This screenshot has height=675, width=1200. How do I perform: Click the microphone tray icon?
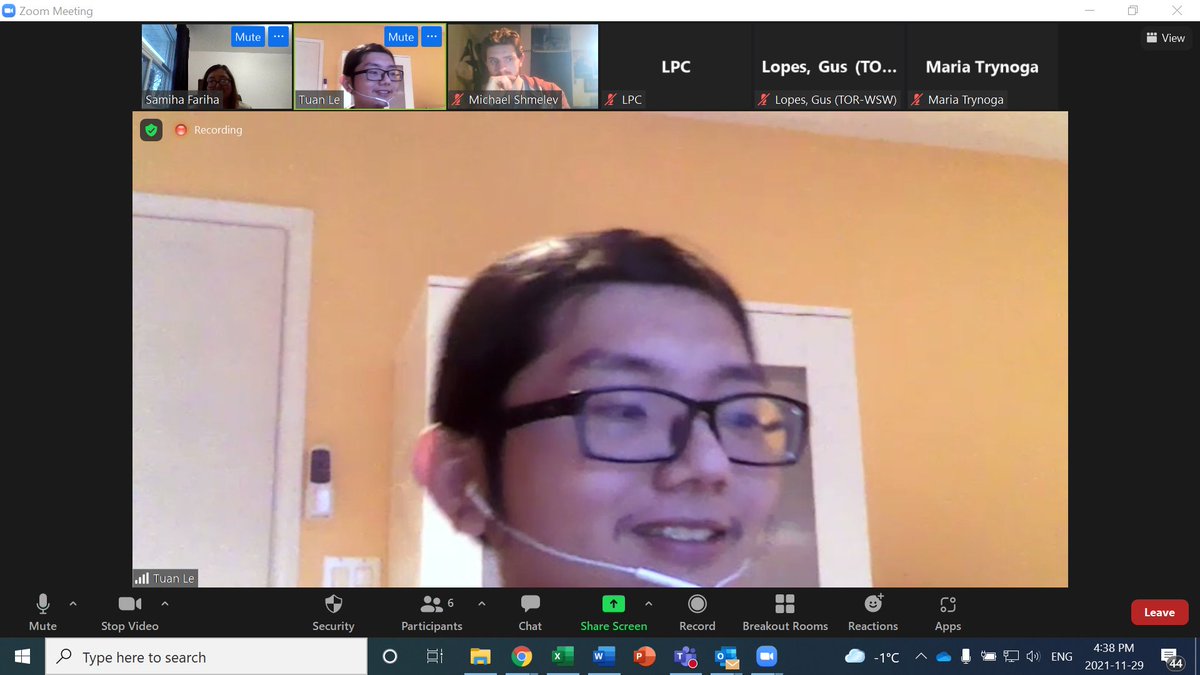[x=966, y=656]
